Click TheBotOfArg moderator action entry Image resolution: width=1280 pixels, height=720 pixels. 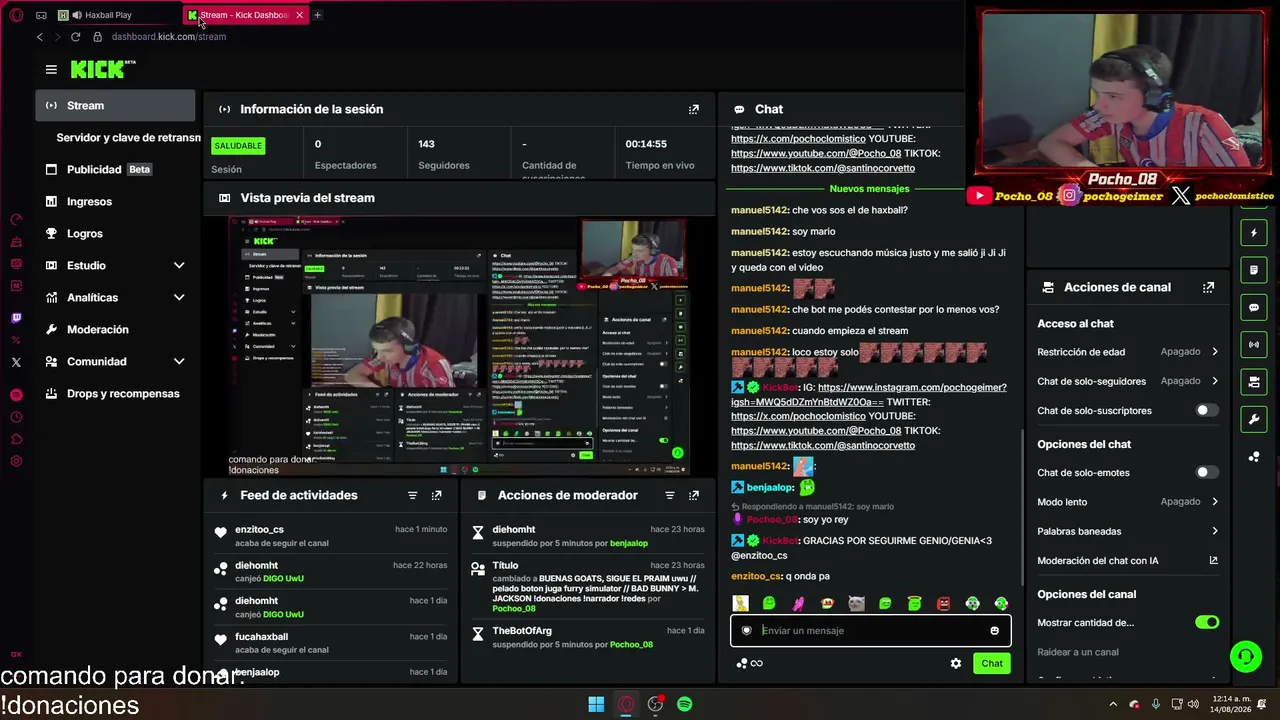click(x=588, y=637)
